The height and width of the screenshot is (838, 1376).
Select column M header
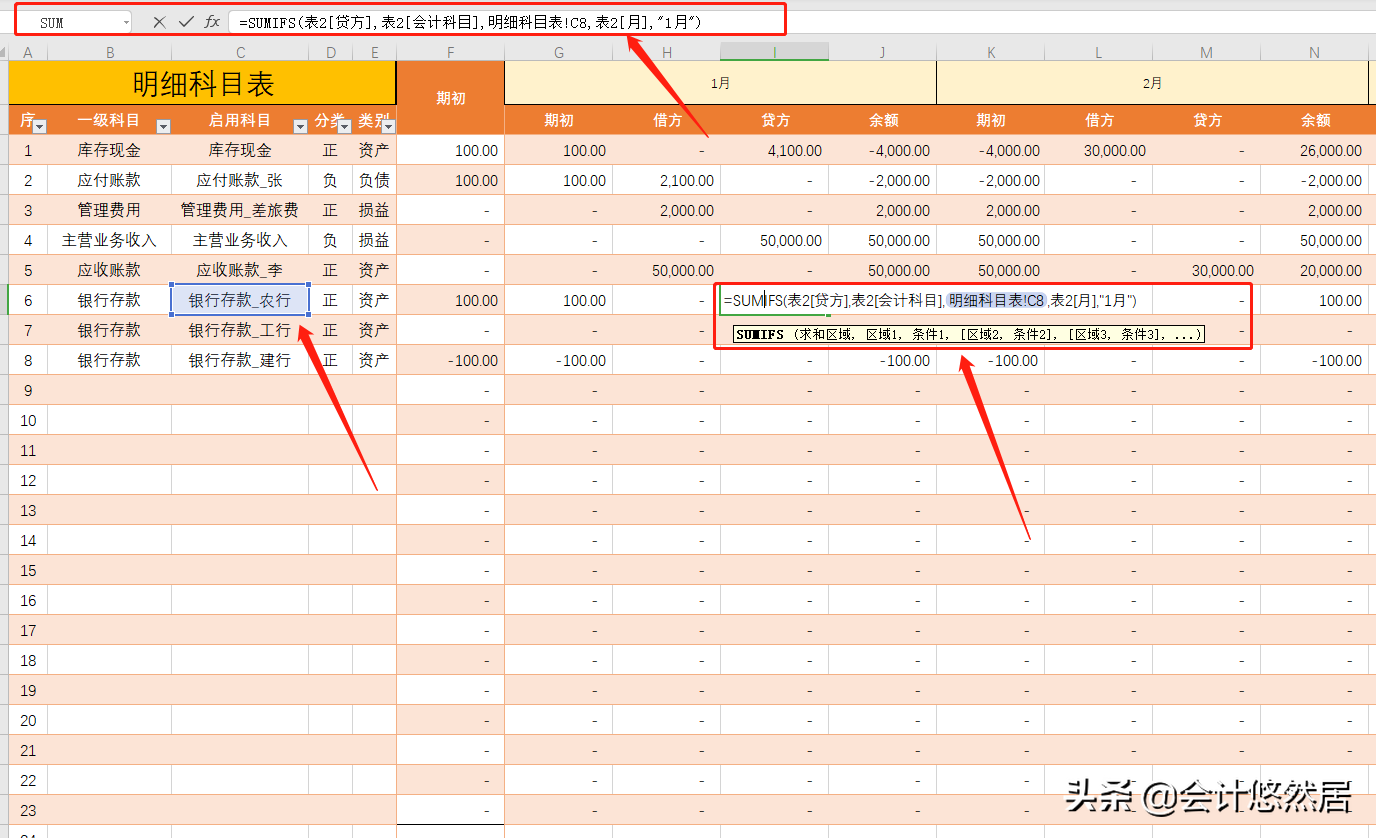click(x=1207, y=52)
